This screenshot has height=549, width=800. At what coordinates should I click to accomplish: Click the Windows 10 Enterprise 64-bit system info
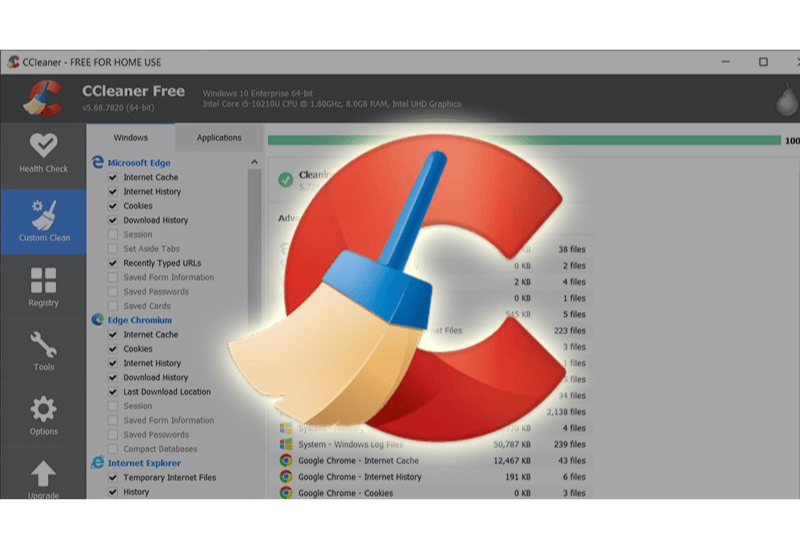(258, 93)
